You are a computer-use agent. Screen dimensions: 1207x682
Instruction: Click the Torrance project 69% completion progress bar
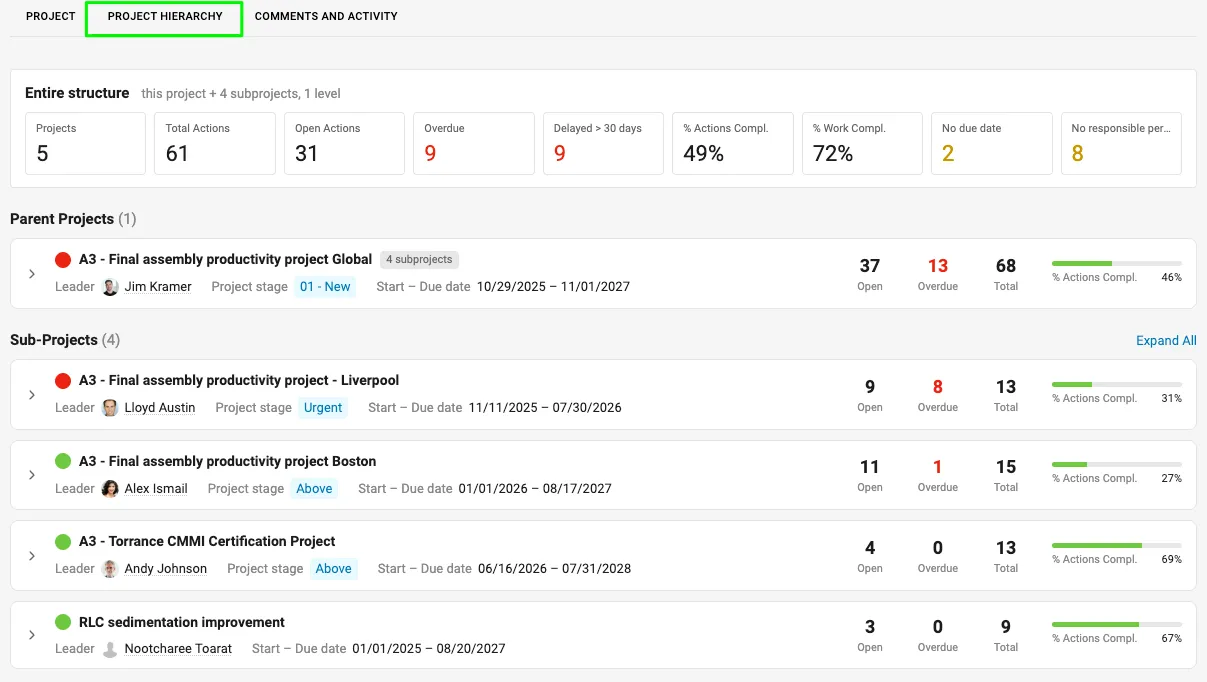[x=1117, y=546]
